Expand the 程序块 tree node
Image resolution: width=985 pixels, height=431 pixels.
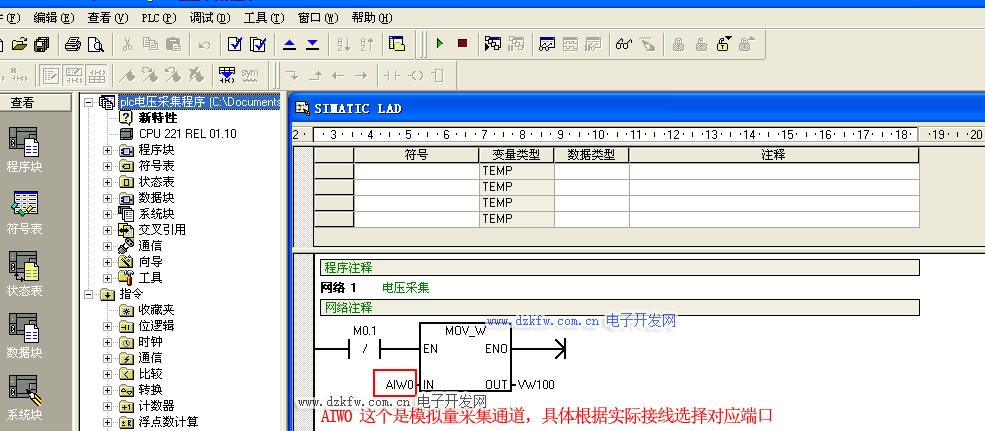pos(108,150)
